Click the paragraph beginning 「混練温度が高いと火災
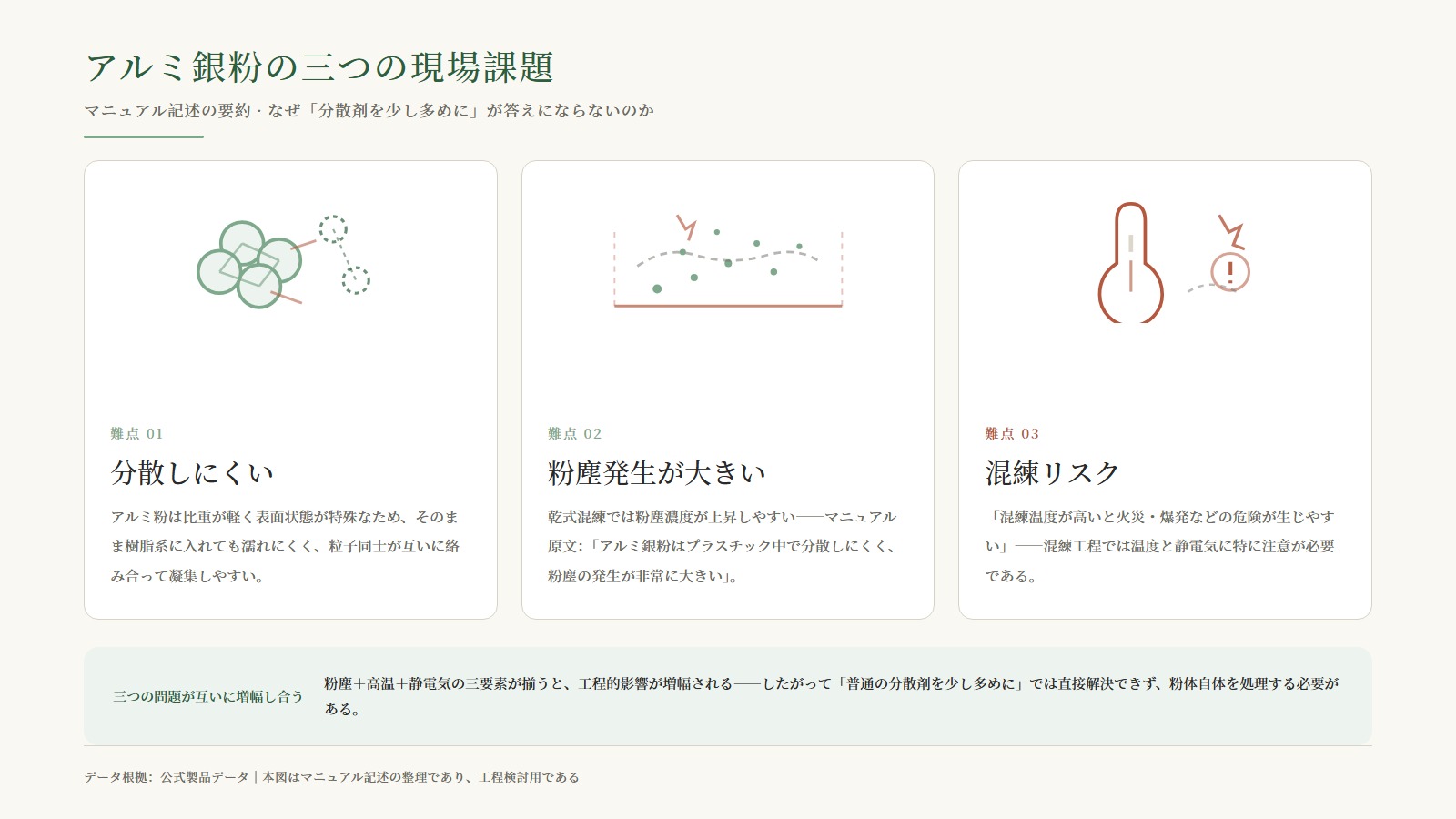This screenshot has height=819, width=1456. tap(1160, 546)
